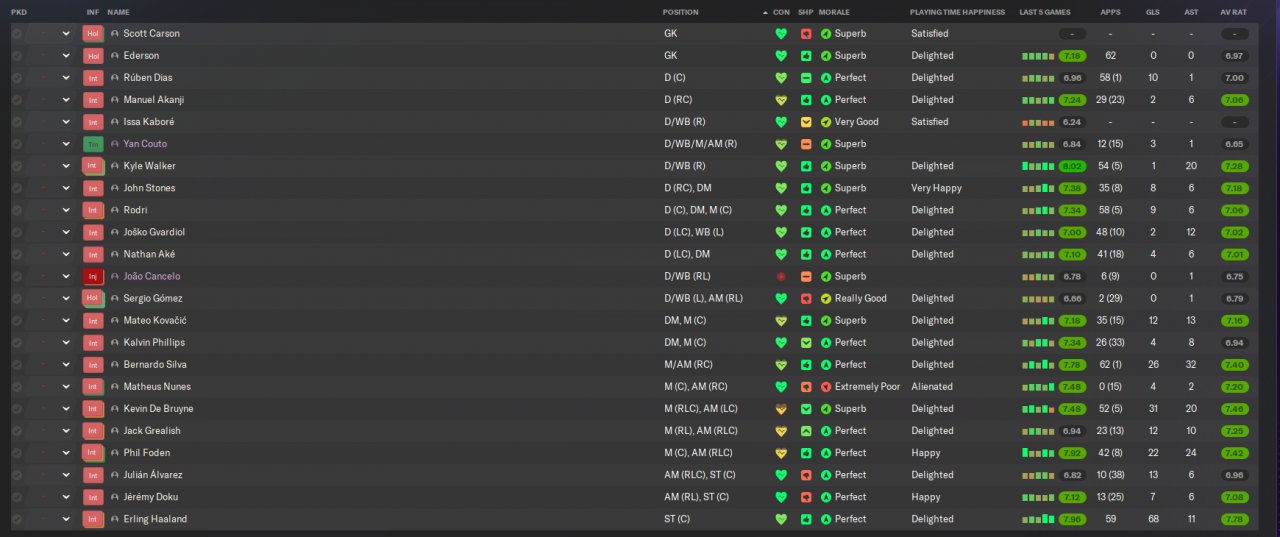Click Ederson's 'Hol' info badge
1280x537 pixels.
tap(93, 55)
